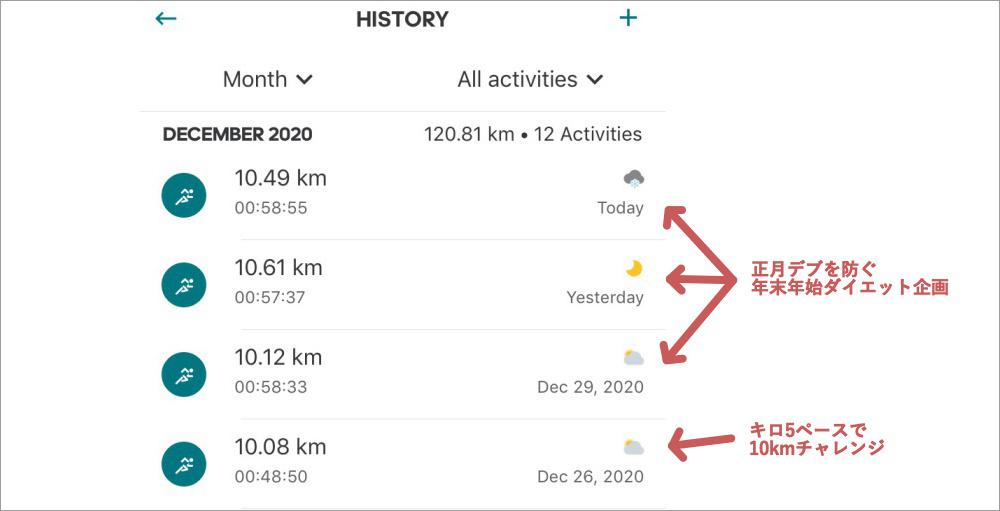Select the snow cloud weather icon for Today
Screen dimensions: 1000x511
point(633,179)
